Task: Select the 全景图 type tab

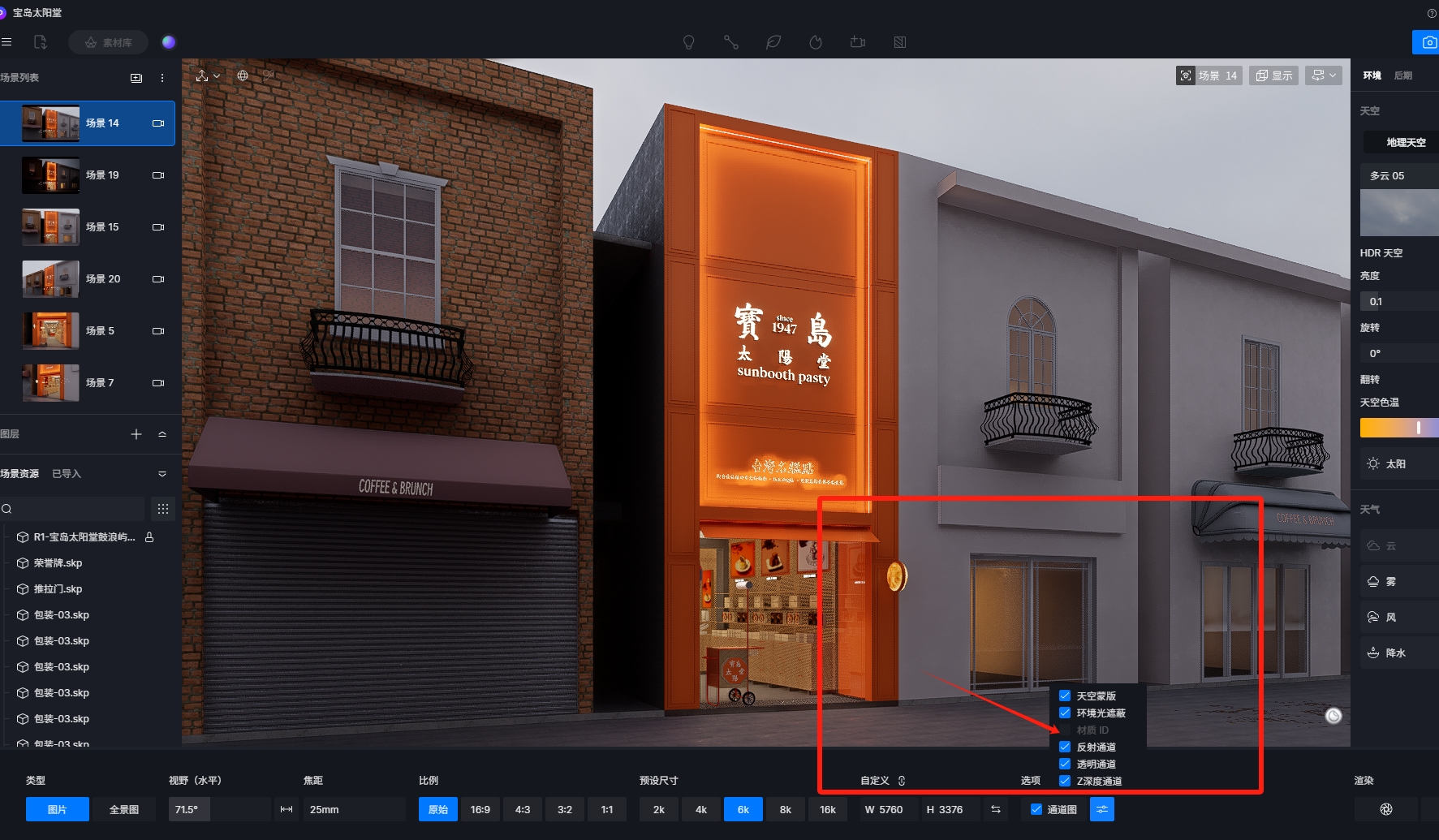Action: pos(124,809)
